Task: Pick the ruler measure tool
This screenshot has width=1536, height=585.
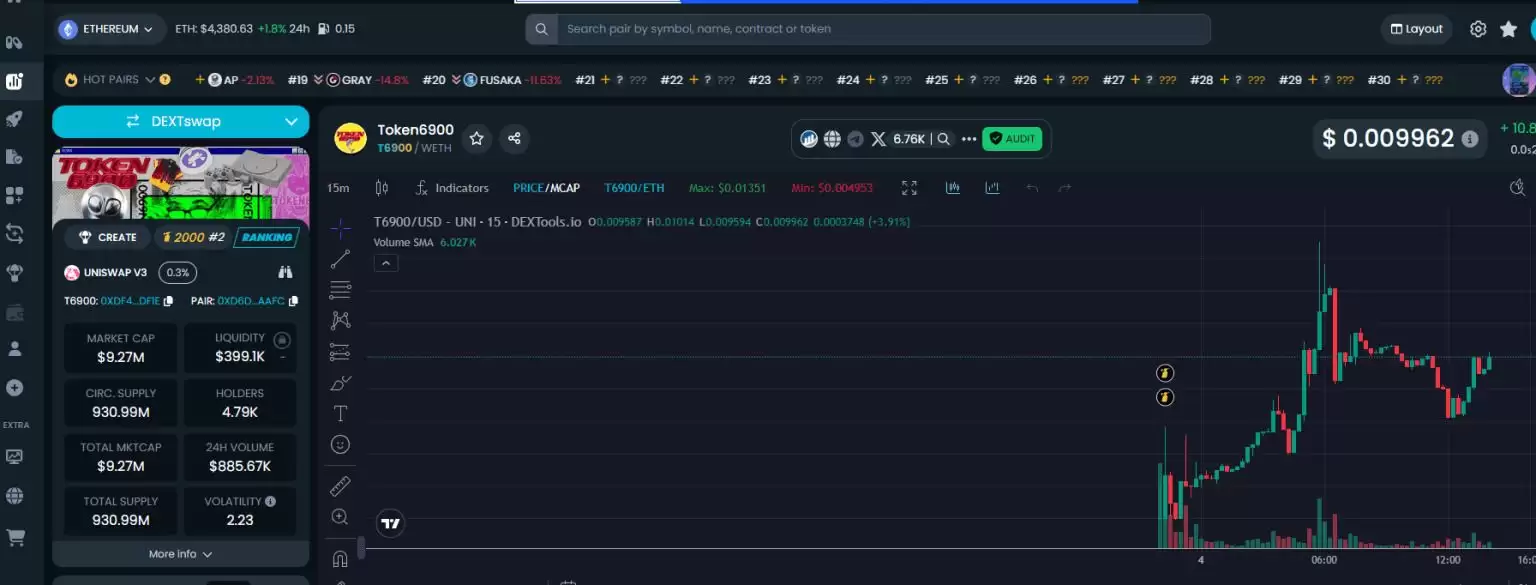Action: [x=340, y=486]
